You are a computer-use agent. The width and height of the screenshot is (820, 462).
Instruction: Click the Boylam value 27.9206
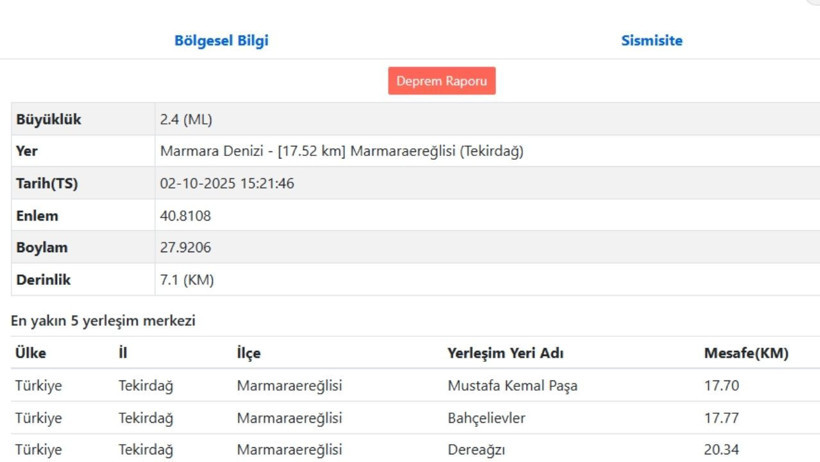click(186, 248)
